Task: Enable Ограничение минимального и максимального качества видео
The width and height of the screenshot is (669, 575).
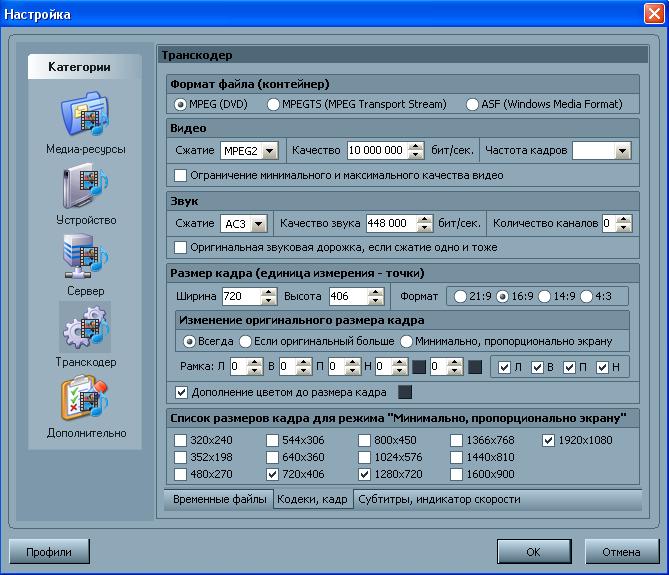Action: point(180,175)
